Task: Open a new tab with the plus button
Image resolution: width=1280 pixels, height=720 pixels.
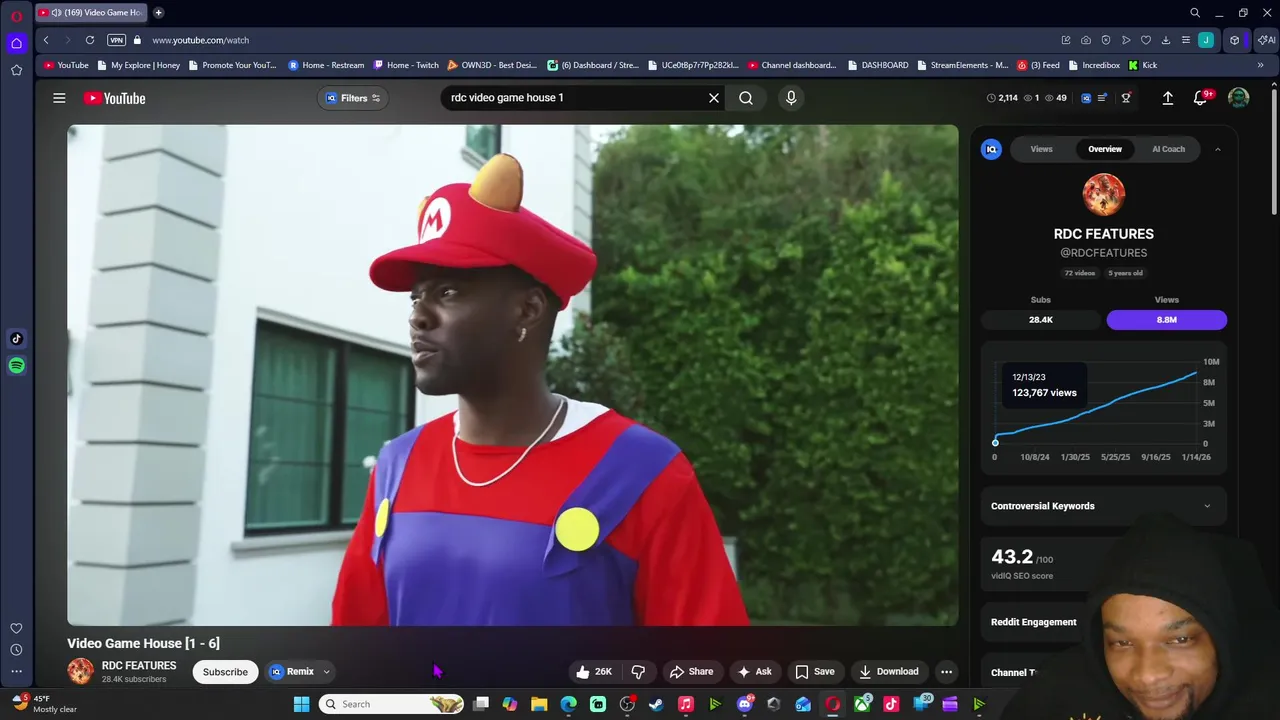Action: (158, 13)
